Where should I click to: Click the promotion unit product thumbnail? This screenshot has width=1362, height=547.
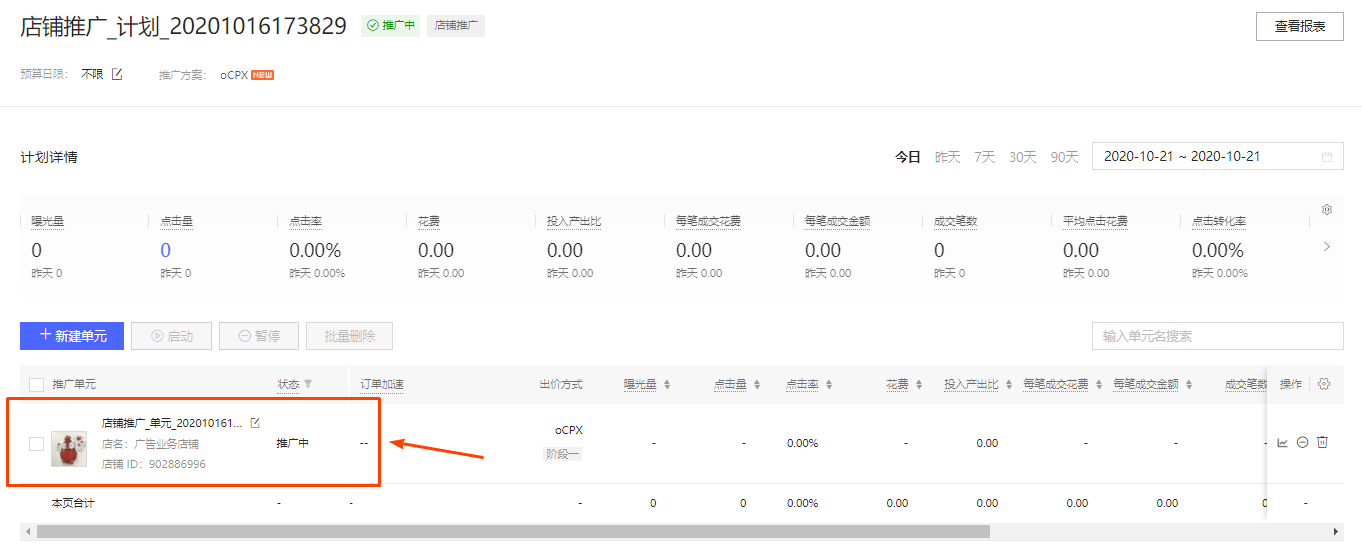tap(69, 448)
